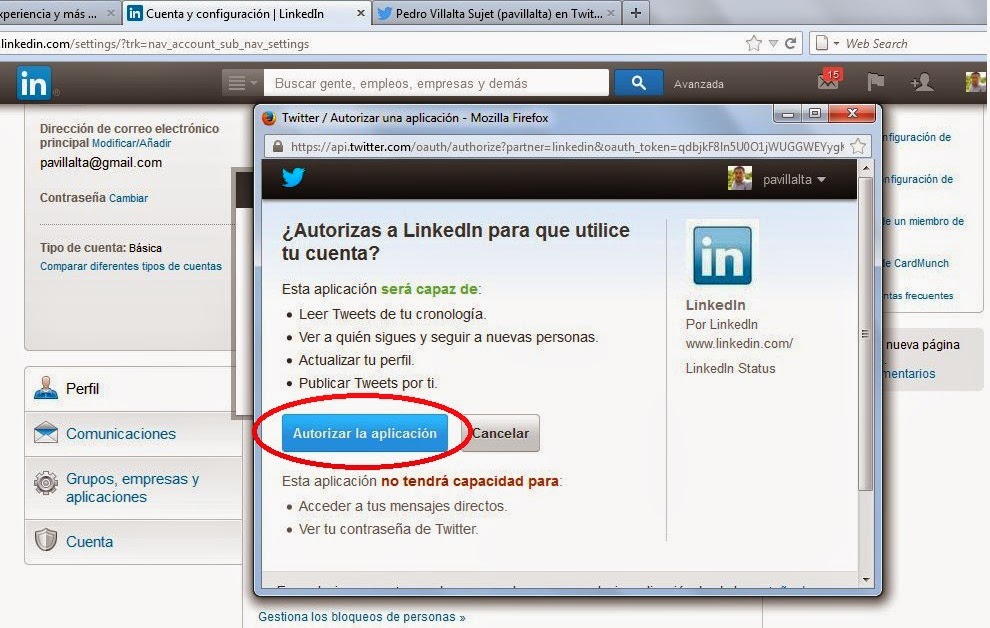The width and height of the screenshot is (990, 628).
Task: Open Comparar diferentes tipos de cuentas
Action: pos(131,266)
